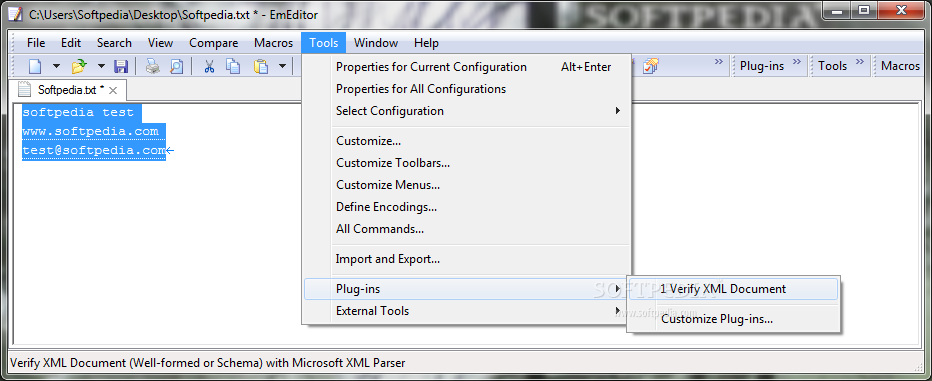932x381 pixels.
Task: Click the Cut scissors icon
Action: 209,66
